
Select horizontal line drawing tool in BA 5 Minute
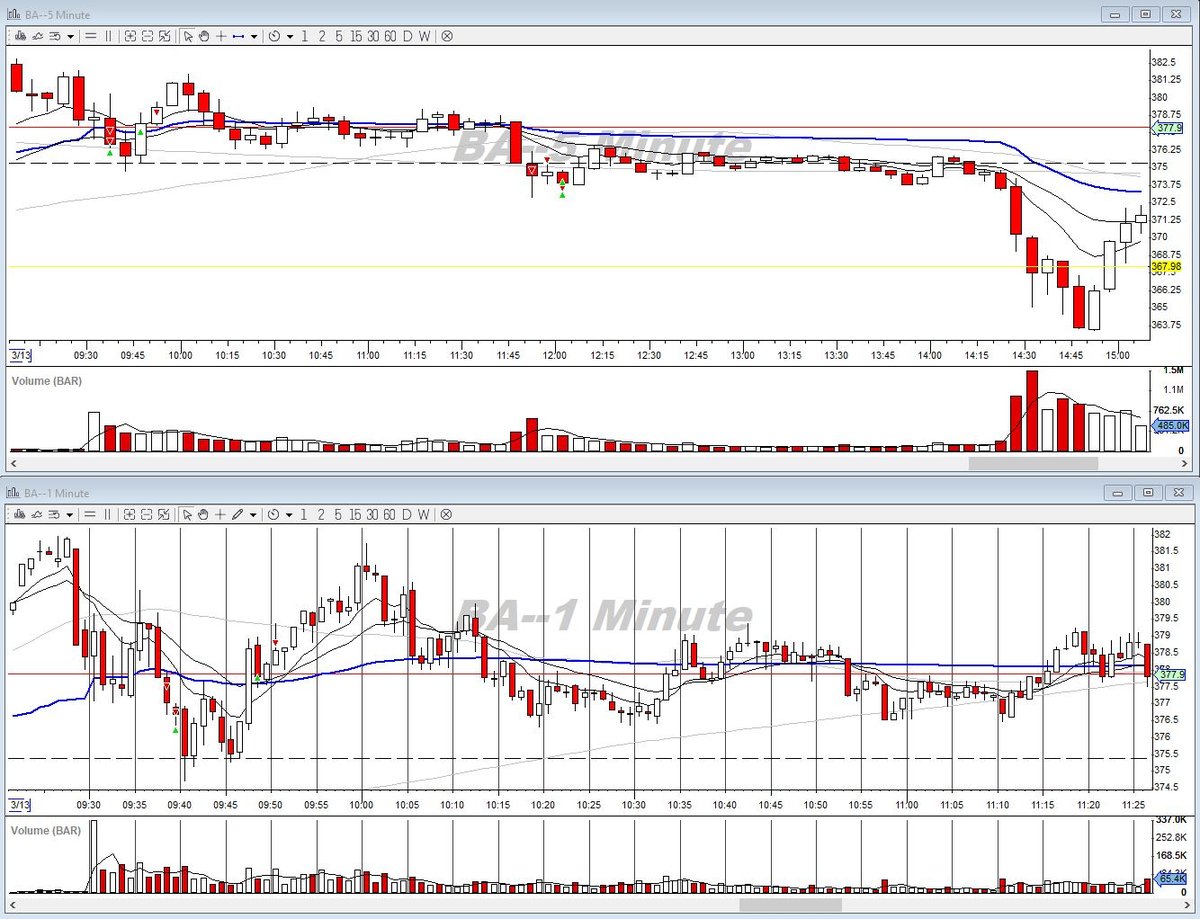(238, 36)
